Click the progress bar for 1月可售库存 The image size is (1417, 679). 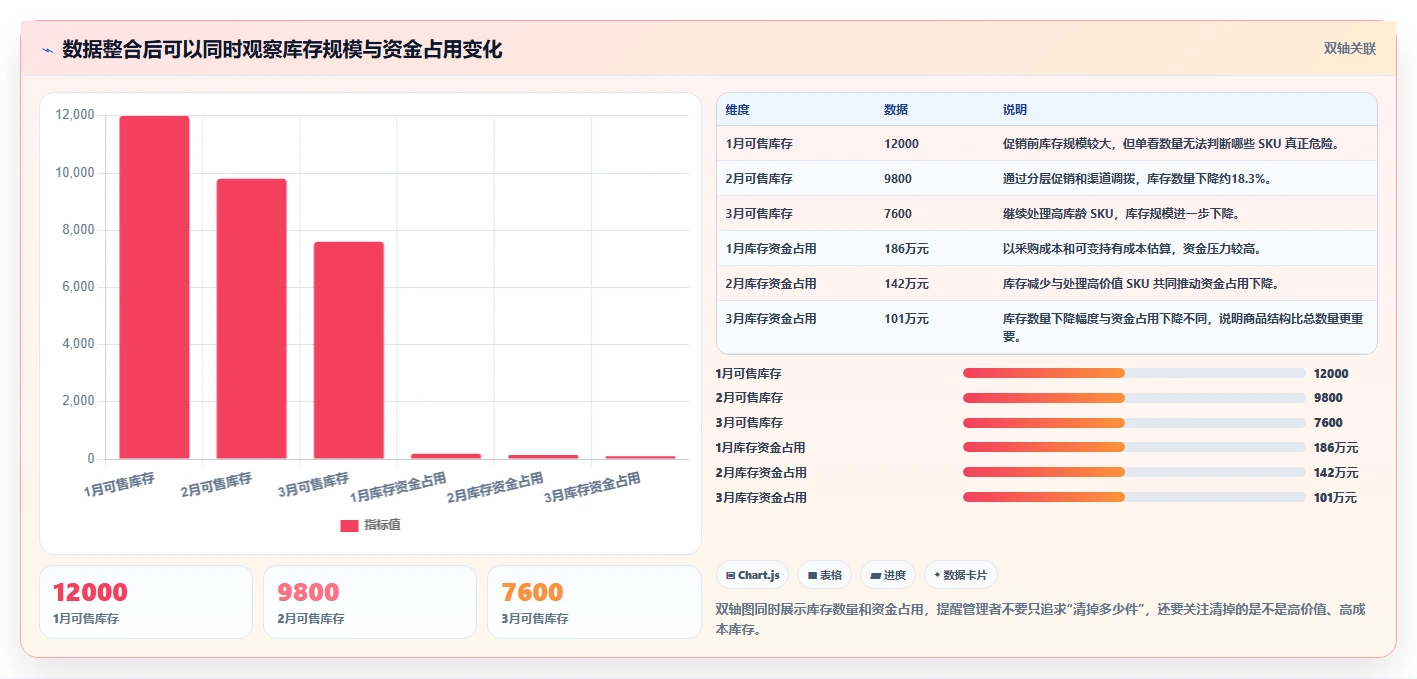coord(1134,373)
